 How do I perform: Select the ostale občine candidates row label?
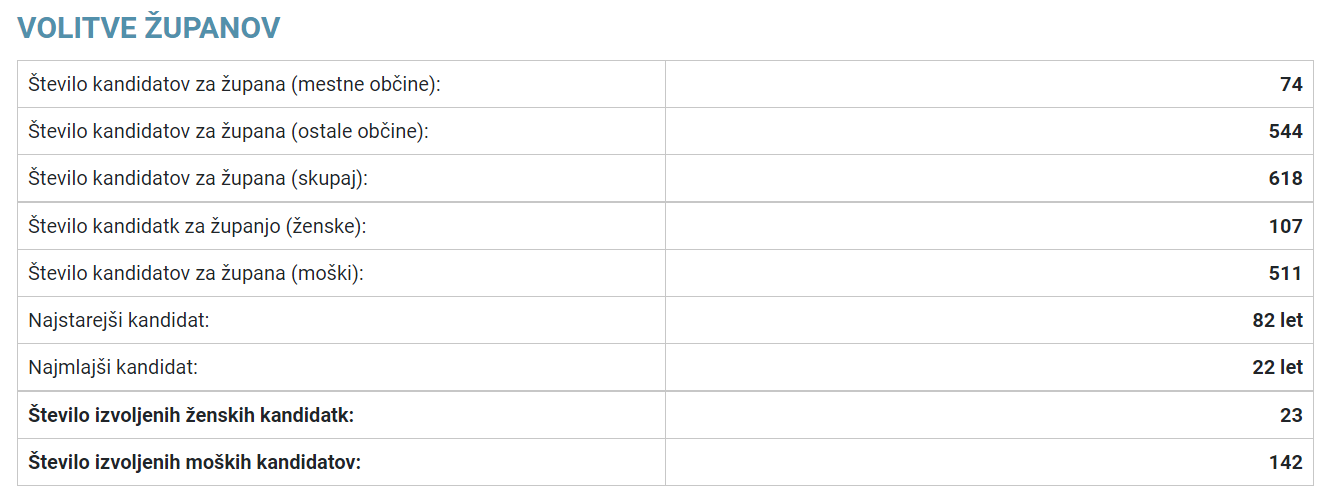coord(229,131)
